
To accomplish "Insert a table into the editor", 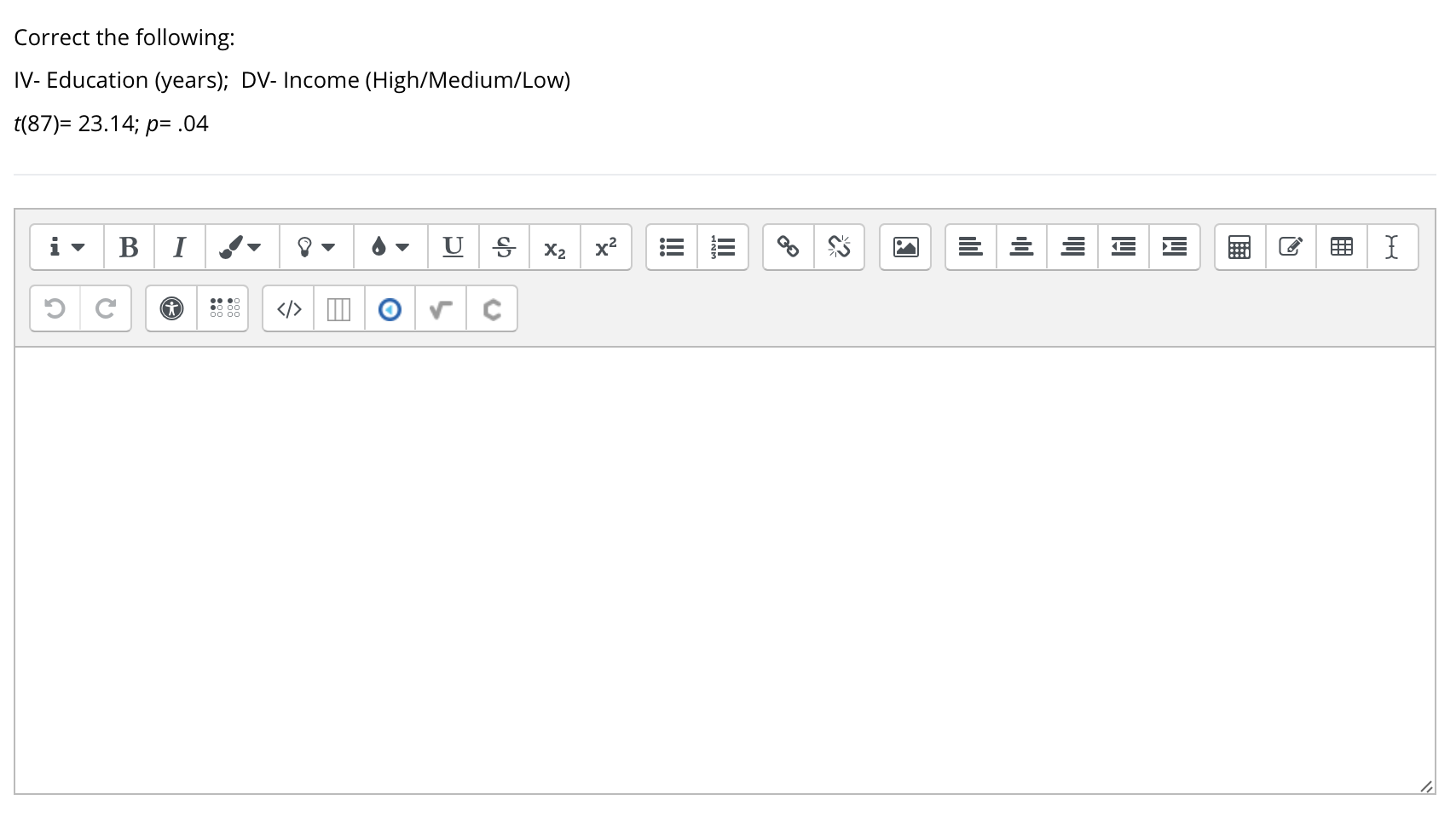I will point(1341,247).
